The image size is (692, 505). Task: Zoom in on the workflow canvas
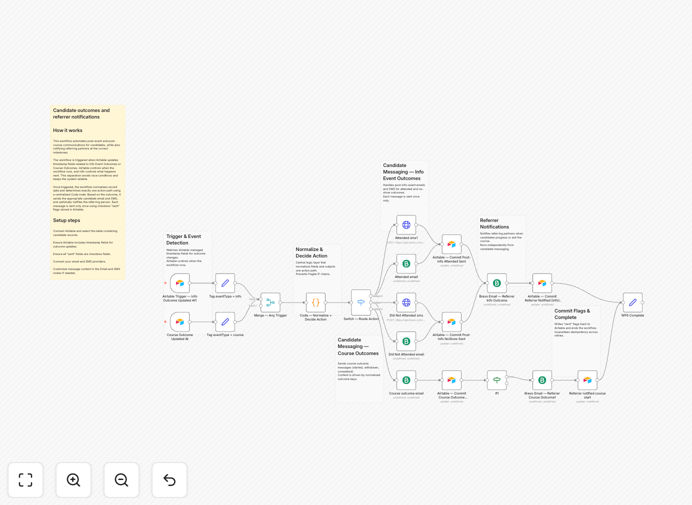(73, 480)
